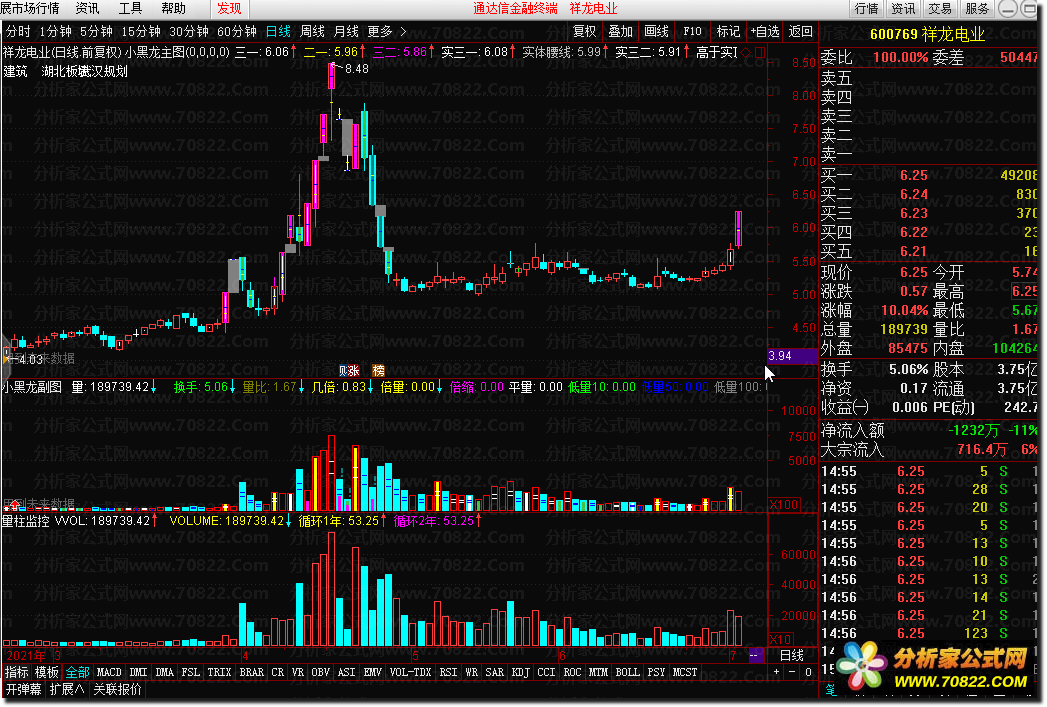Add stock via +自选 button
This screenshot has width=1047, height=707.
point(765,31)
